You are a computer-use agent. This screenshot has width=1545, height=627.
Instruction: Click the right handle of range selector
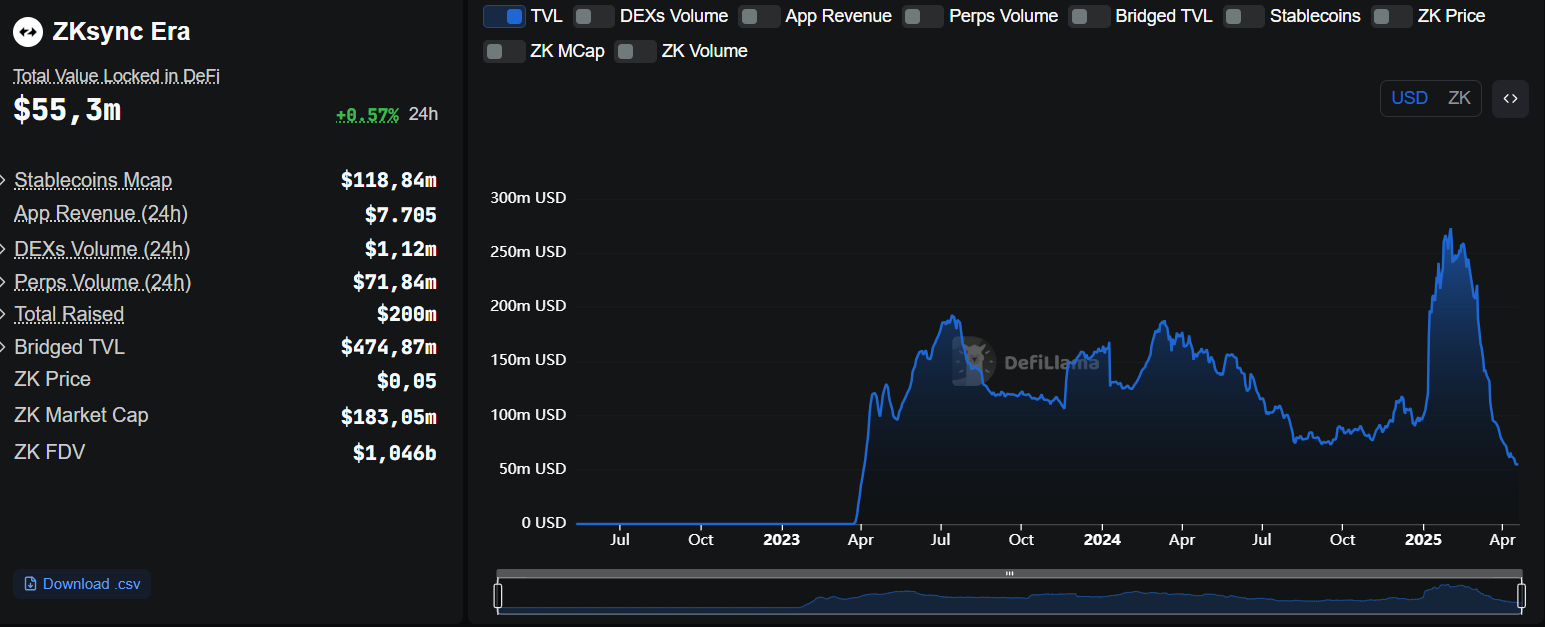(1521, 596)
